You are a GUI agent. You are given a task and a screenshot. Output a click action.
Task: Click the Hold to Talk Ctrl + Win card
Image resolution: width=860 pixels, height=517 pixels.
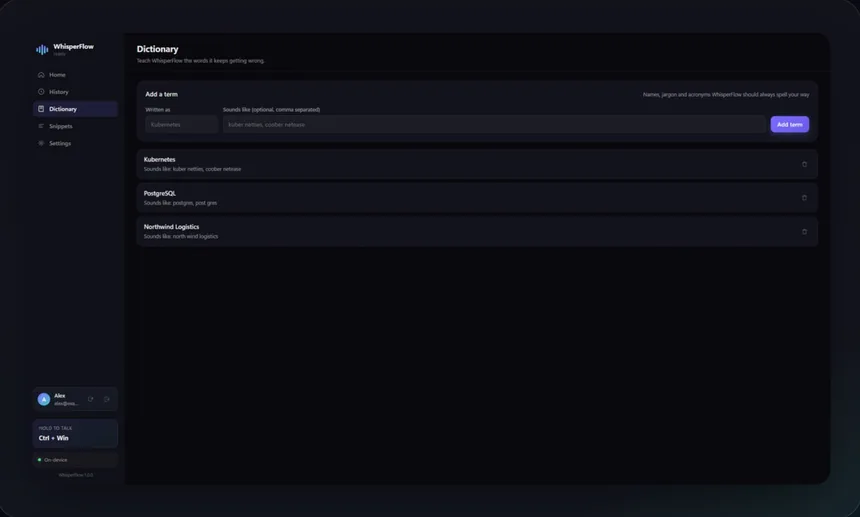tap(75, 434)
